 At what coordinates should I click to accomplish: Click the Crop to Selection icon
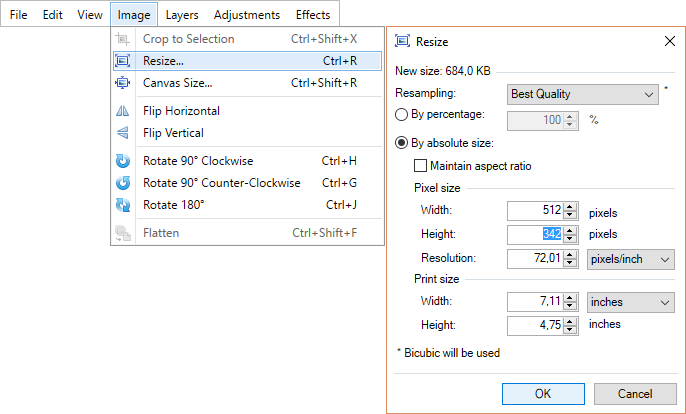click(x=122, y=39)
